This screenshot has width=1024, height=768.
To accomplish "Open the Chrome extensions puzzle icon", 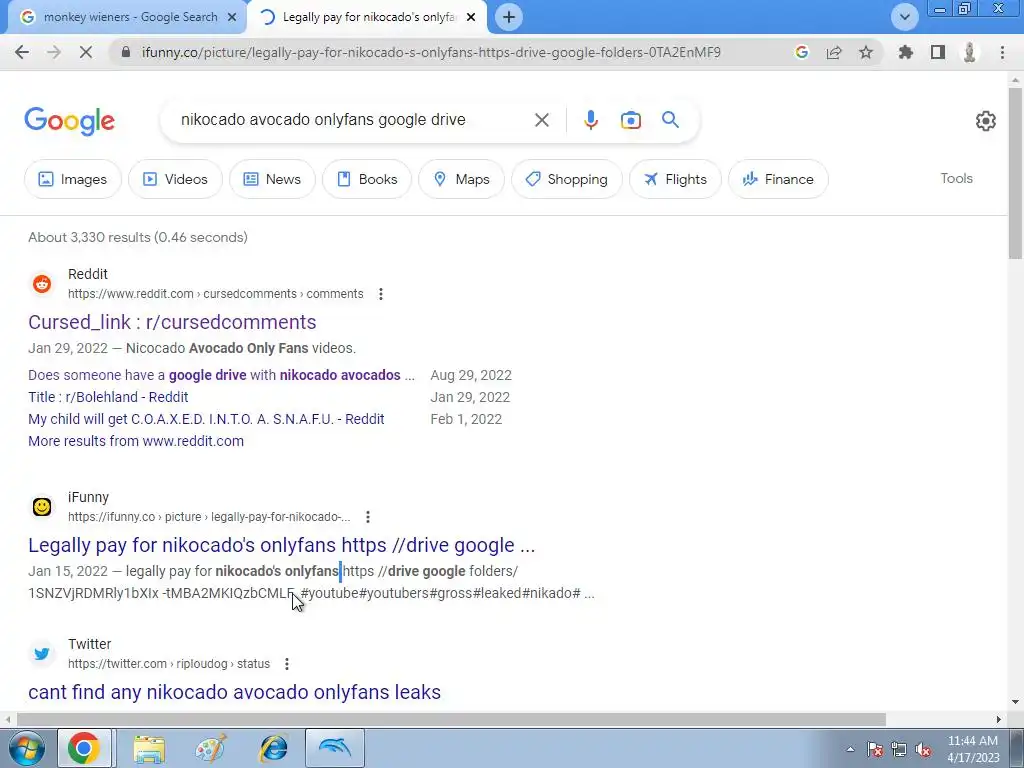I will click(x=905, y=52).
